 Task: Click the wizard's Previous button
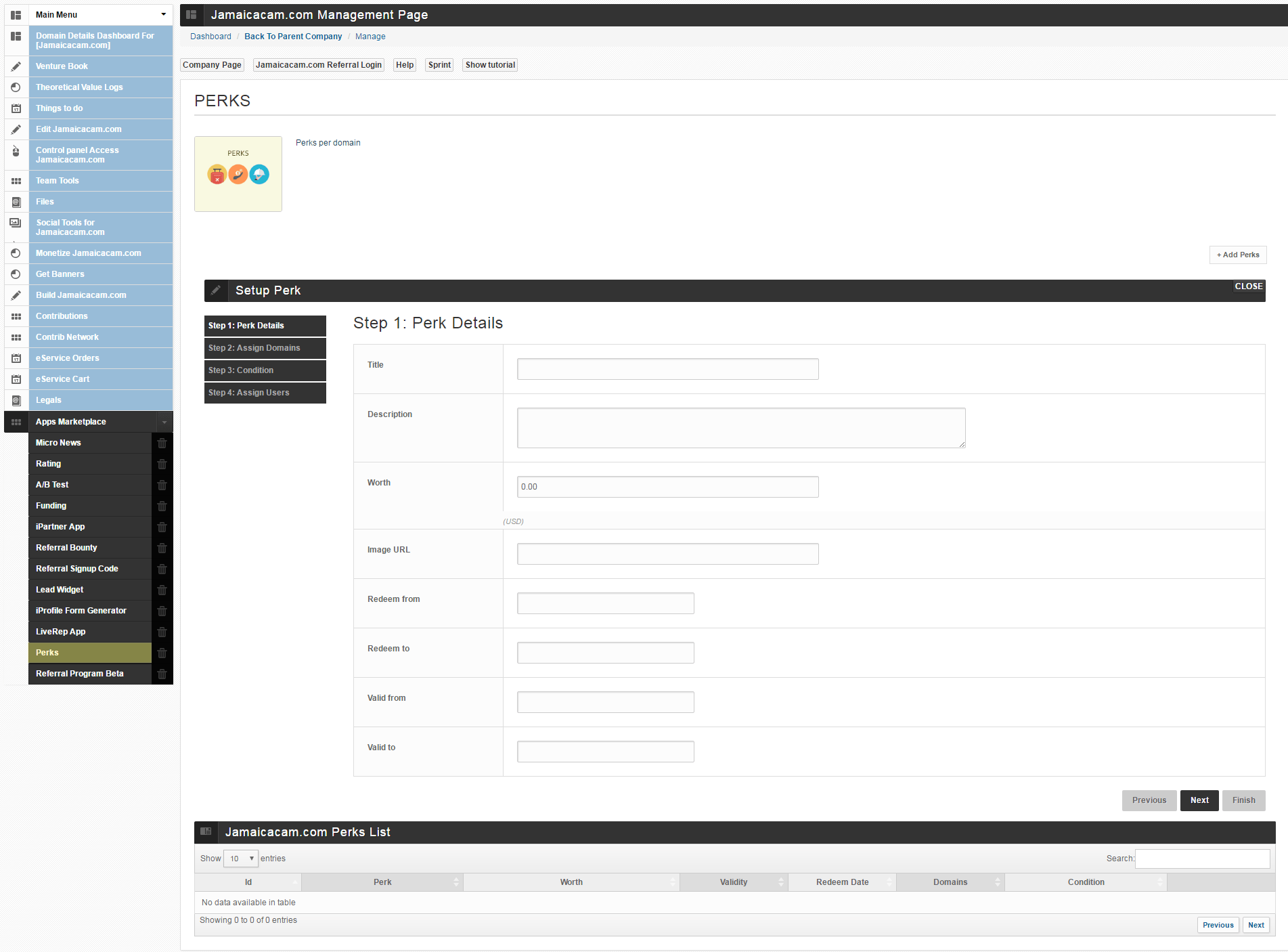(1149, 800)
